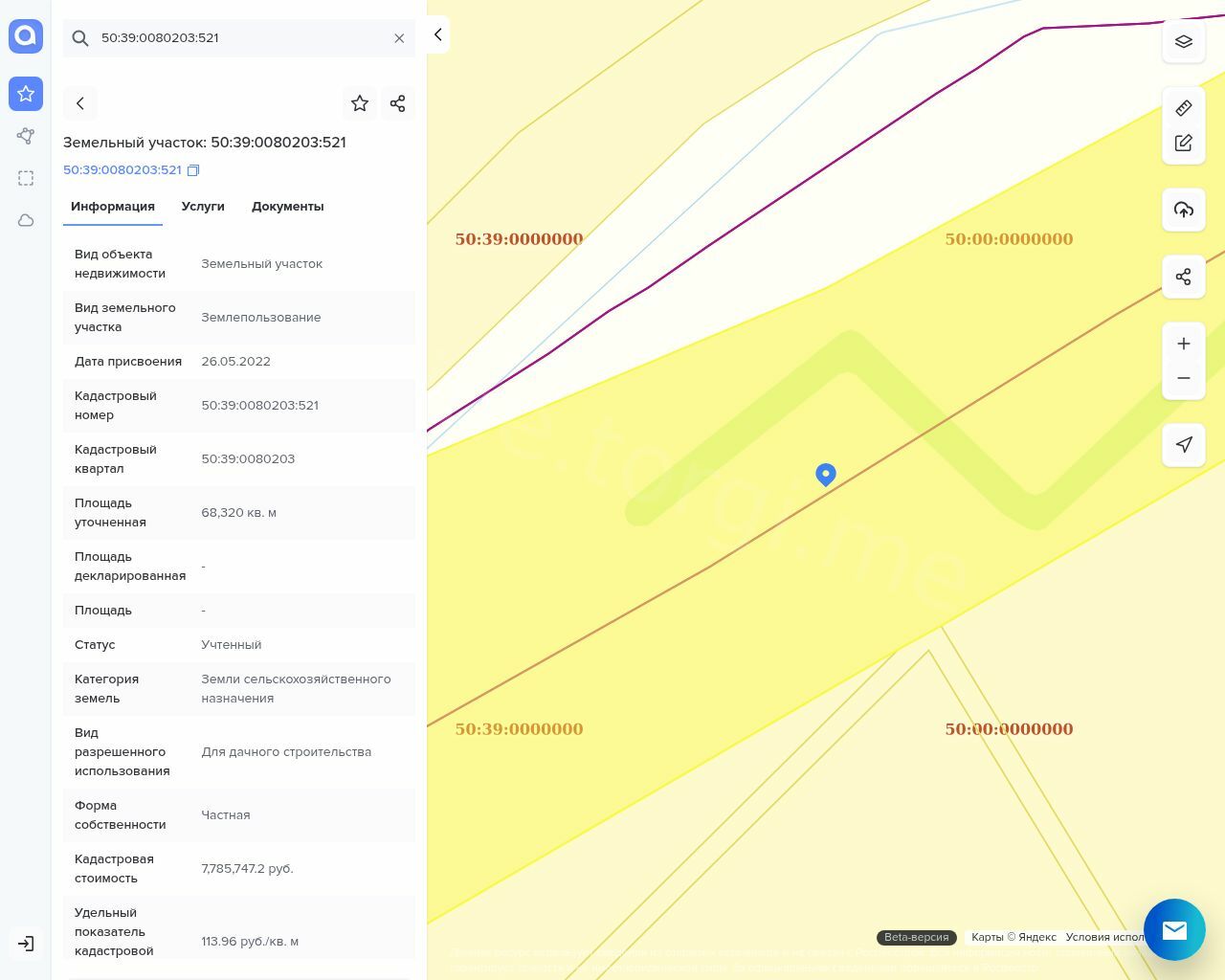Switch to the Услуги tab
1225x980 pixels.
tap(203, 207)
